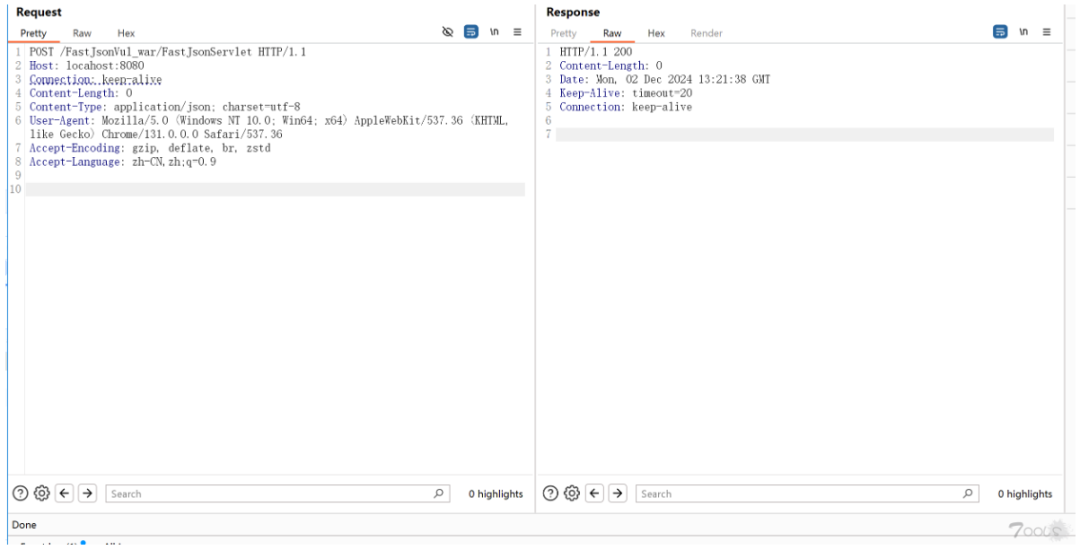The image size is (1080, 550).
Task: Go to previous match arrow in Response
Action: coord(595,493)
